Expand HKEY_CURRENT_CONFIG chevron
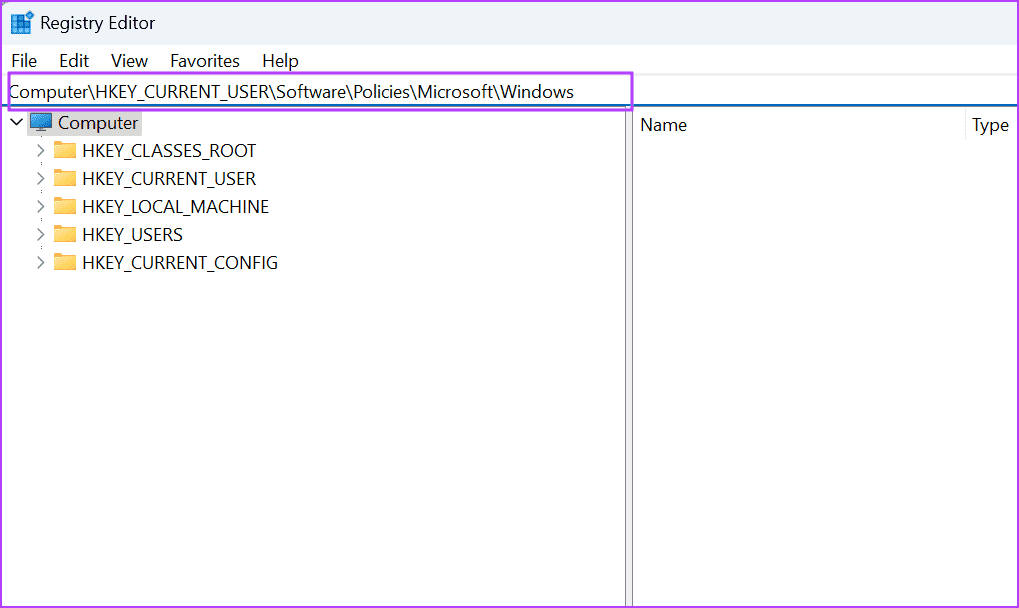 tap(40, 262)
